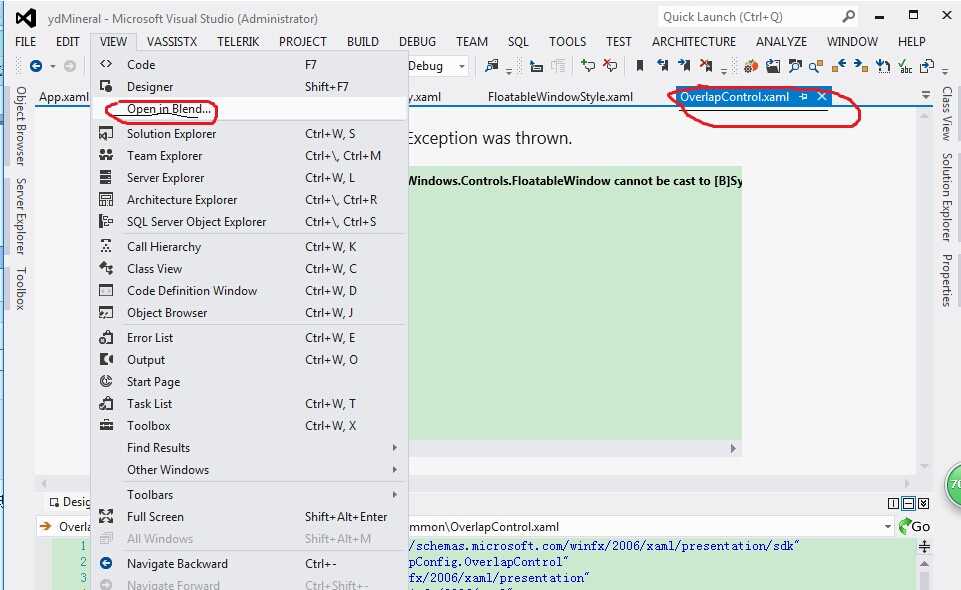Click the Architecture Explorer icon in menu
The image size is (961, 590).
106,200
